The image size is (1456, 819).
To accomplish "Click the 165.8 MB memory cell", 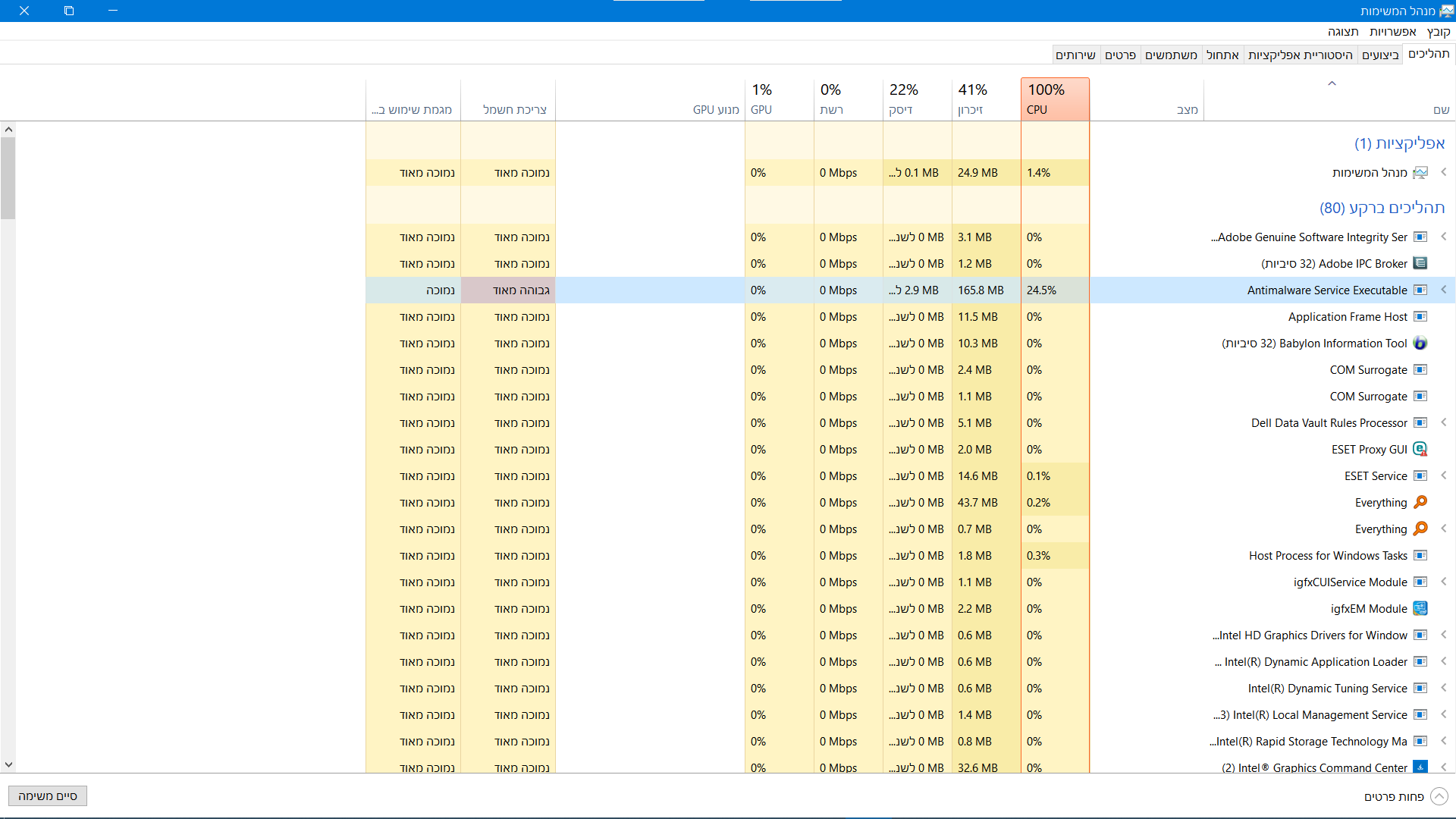I will (986, 290).
